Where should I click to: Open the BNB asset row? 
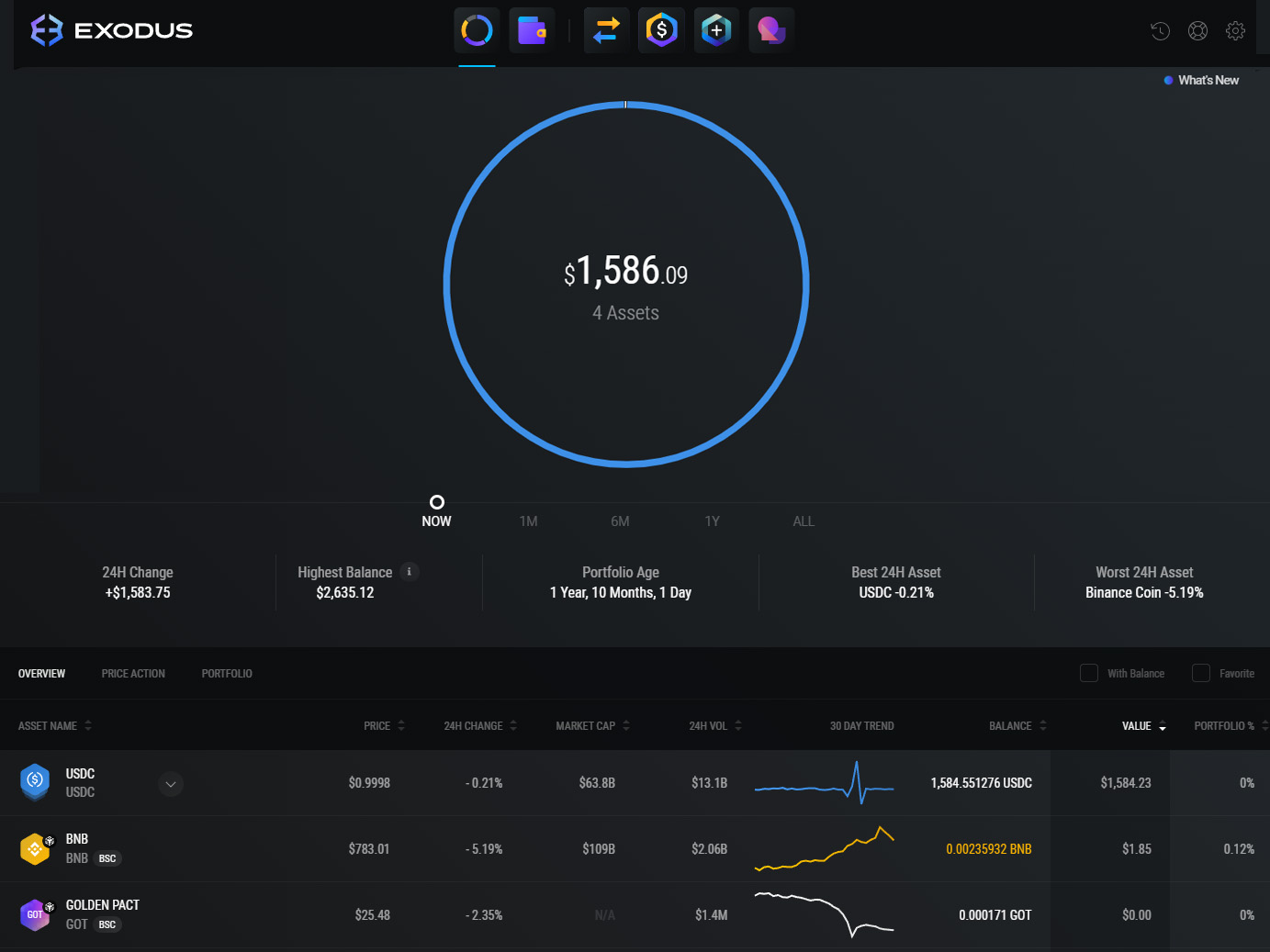pos(77,848)
